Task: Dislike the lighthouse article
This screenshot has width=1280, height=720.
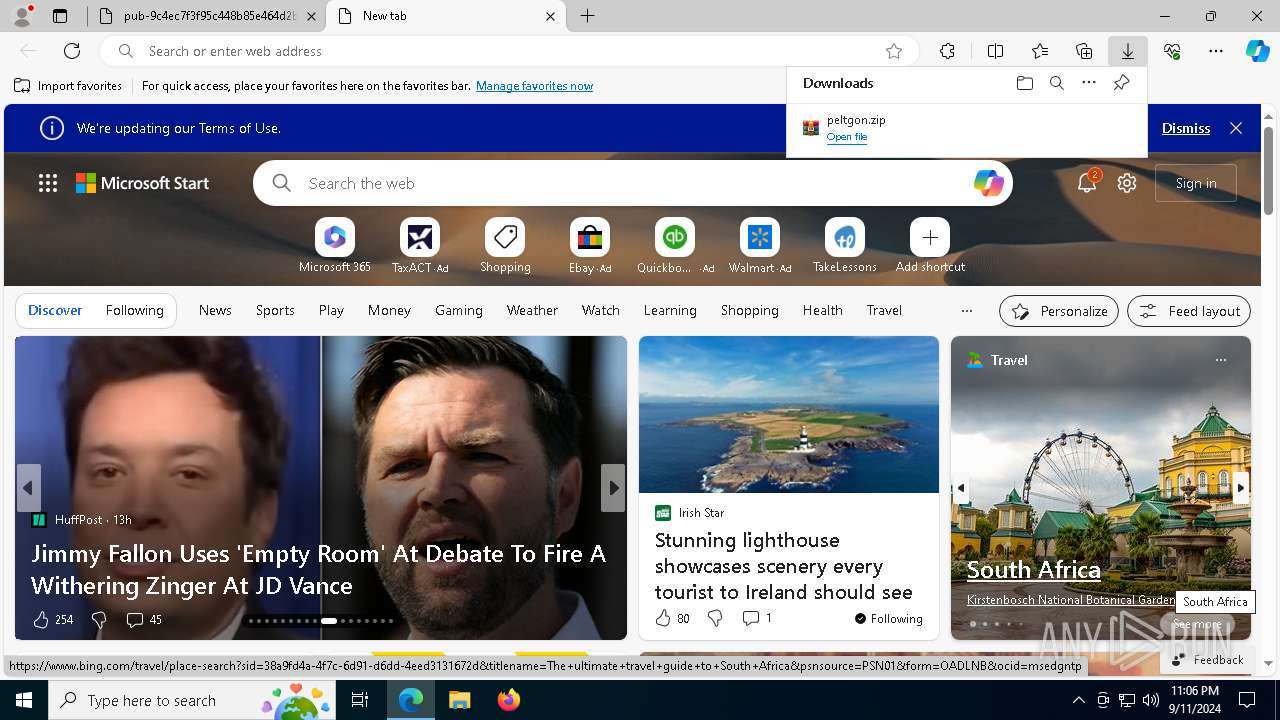Action: (715, 619)
